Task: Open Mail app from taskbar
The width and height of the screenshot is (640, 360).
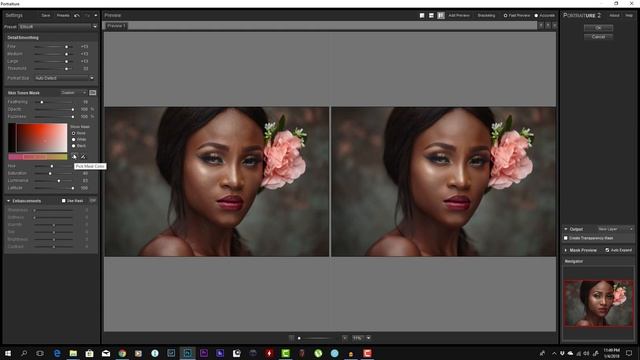Action: coord(106,353)
